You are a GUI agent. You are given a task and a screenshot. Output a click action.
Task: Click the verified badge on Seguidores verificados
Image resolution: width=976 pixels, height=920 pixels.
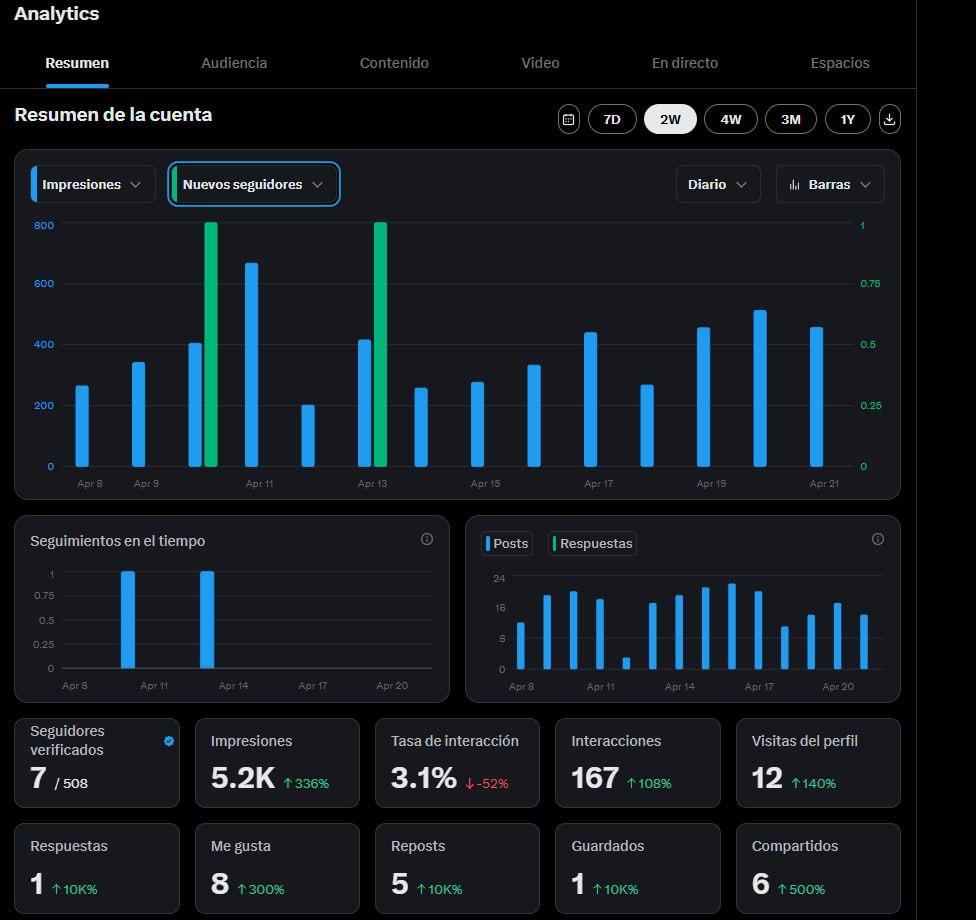(x=169, y=741)
